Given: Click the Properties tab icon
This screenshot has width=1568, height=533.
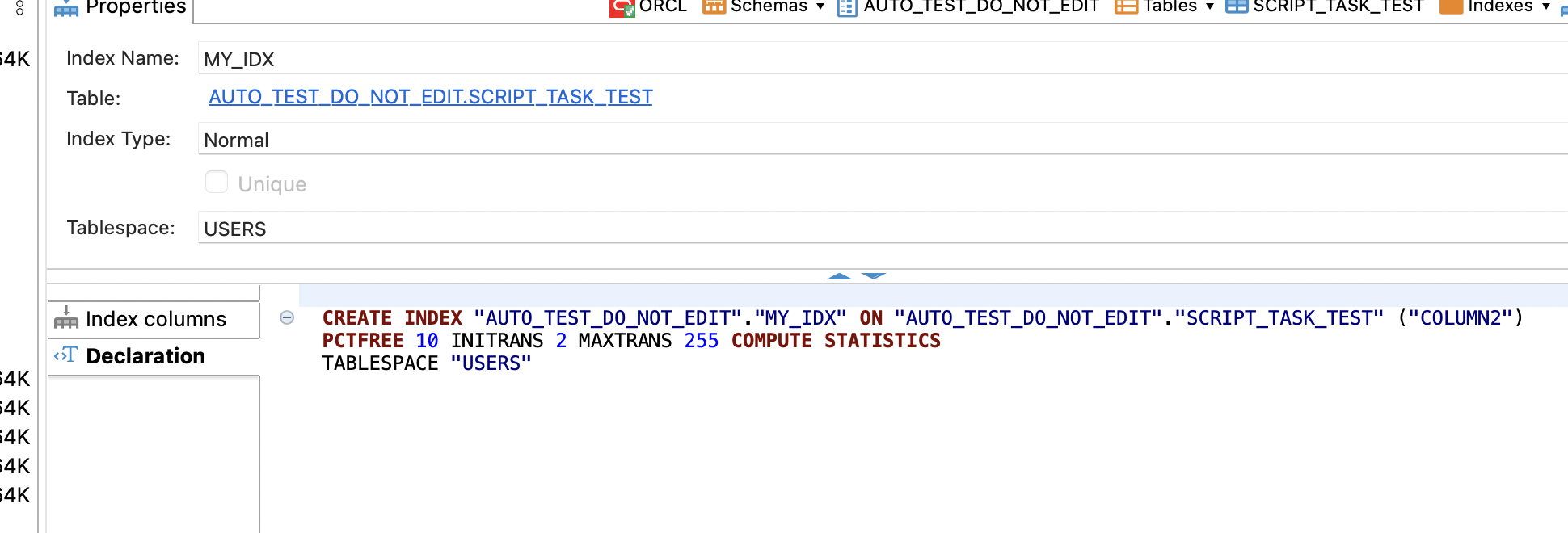Looking at the screenshot, I should [66, 9].
